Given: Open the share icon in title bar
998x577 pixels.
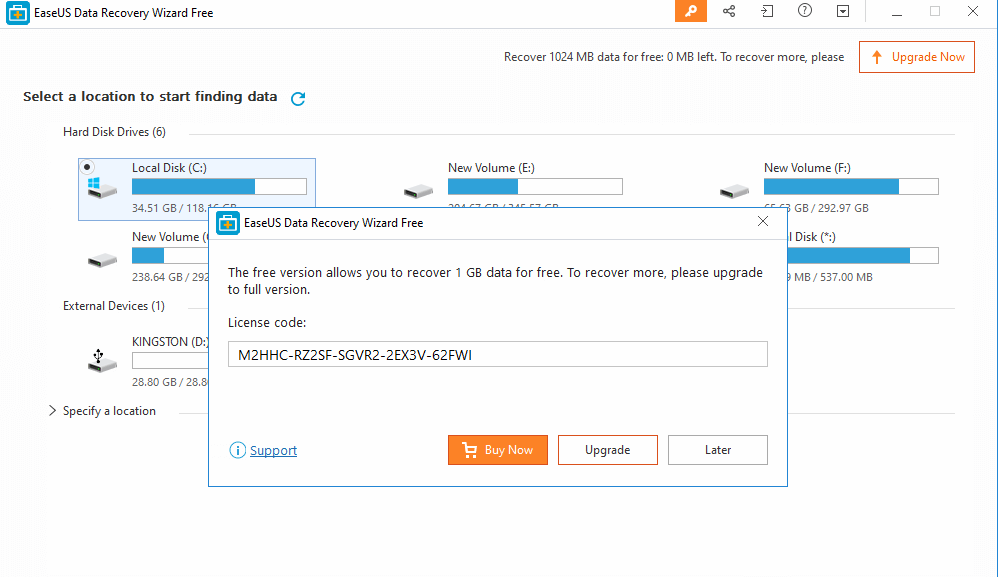Looking at the screenshot, I should coord(729,11).
